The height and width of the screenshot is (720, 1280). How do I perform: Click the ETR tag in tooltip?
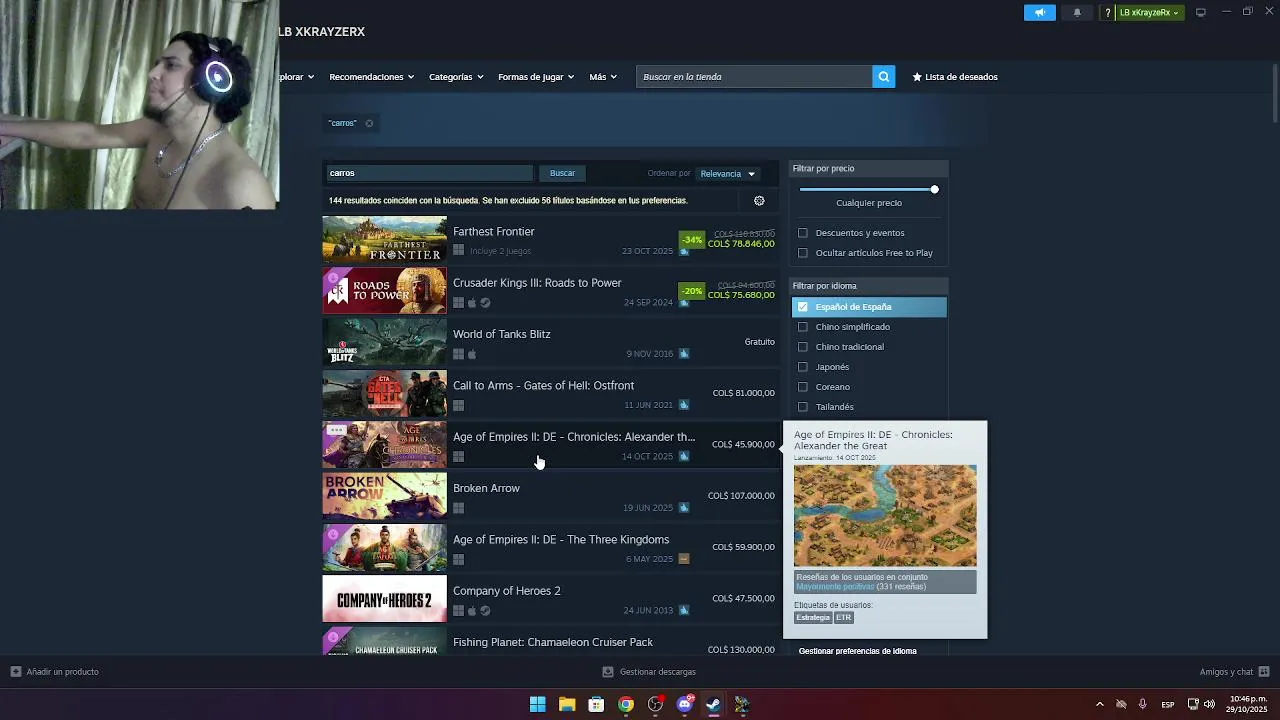pos(844,618)
